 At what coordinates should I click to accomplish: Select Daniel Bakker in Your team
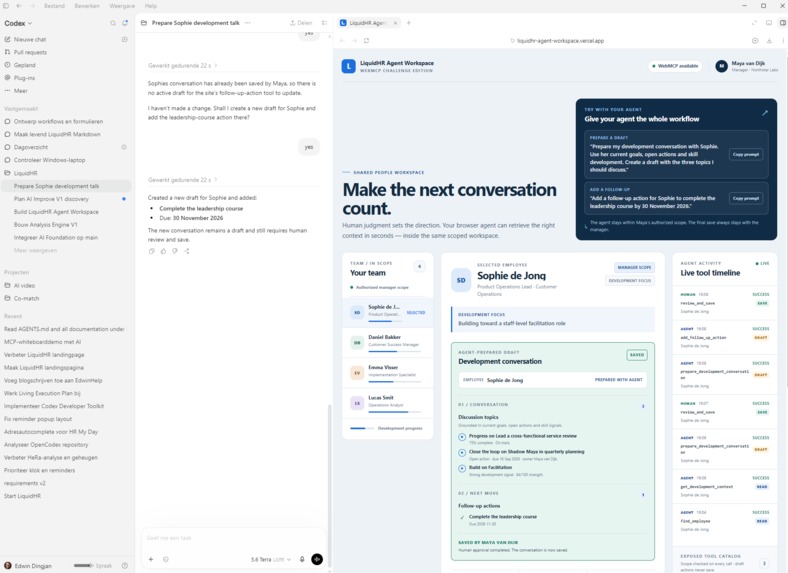(387, 342)
